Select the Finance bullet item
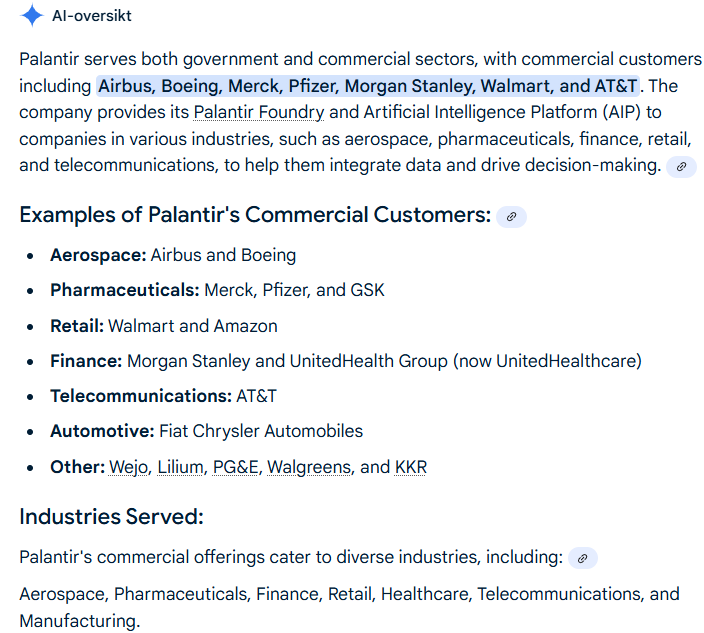704x633 pixels. click(x=345, y=361)
